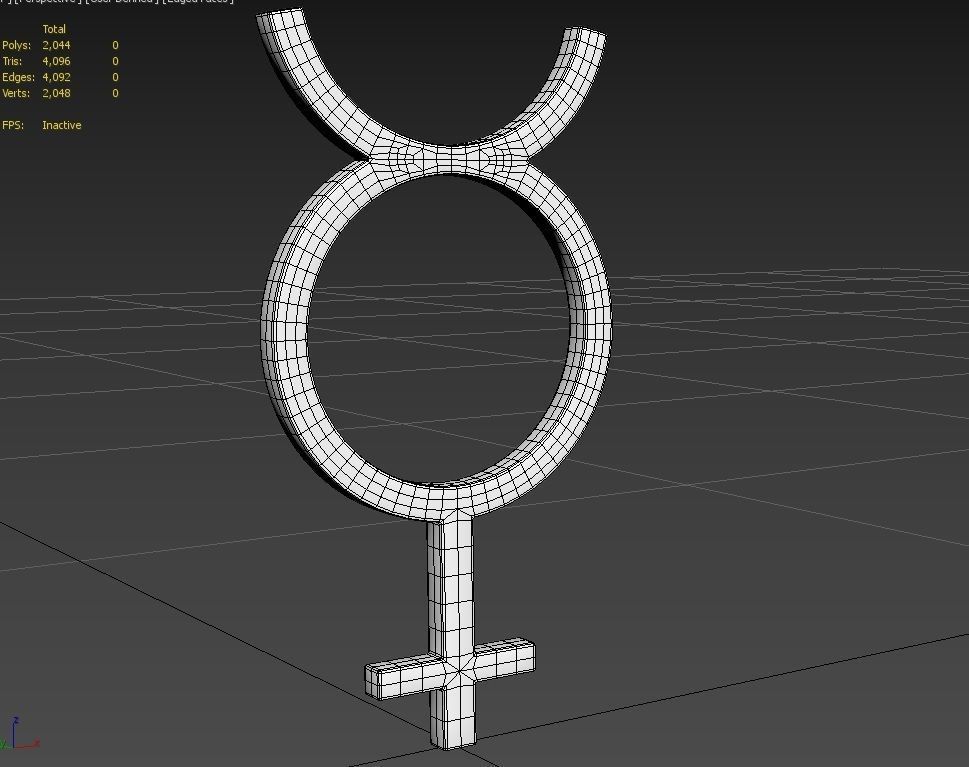Click the Tris total value 4,096
969x767 pixels.
tap(56, 61)
